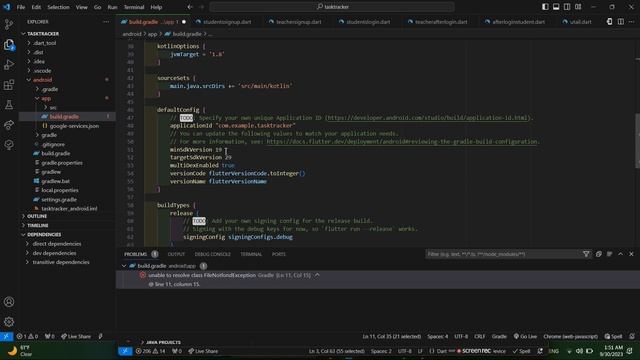Open the Source Control view in activity bar
The width and height of the screenshot is (640, 360).
click(x=9, y=24)
